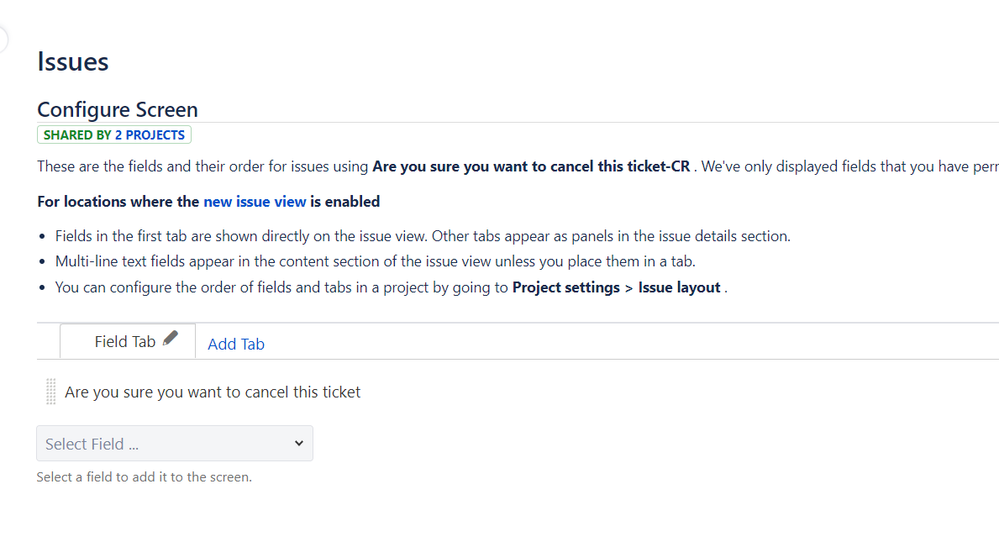Switch to the Field Tab tab
999x537 pixels.
point(124,342)
